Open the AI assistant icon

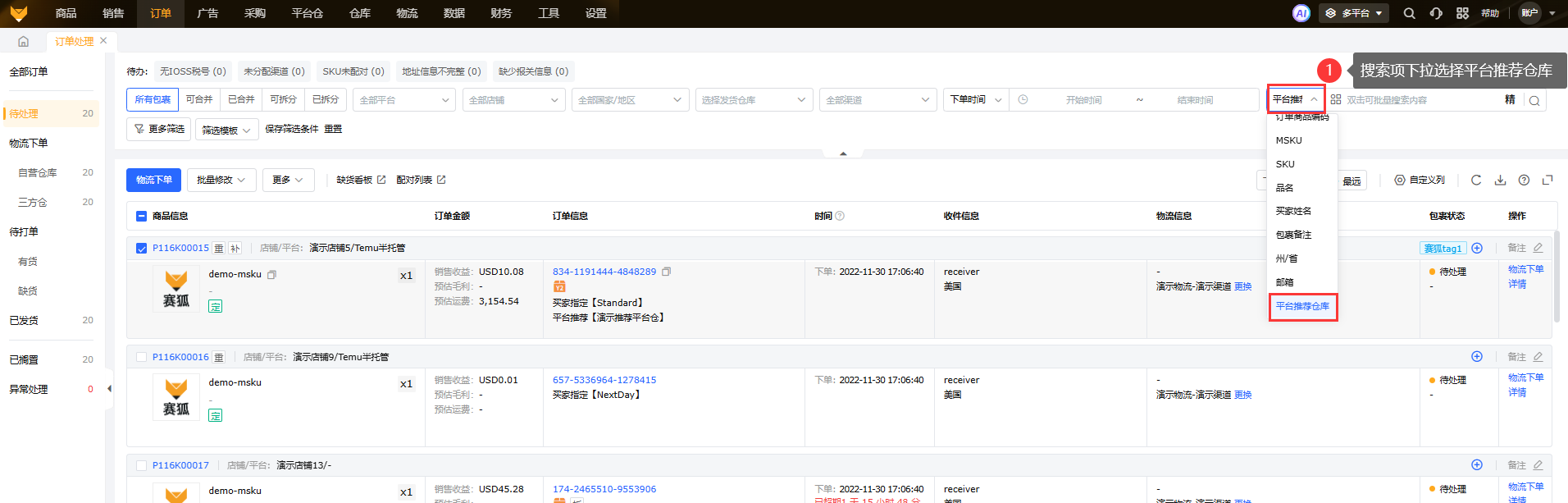[1301, 13]
